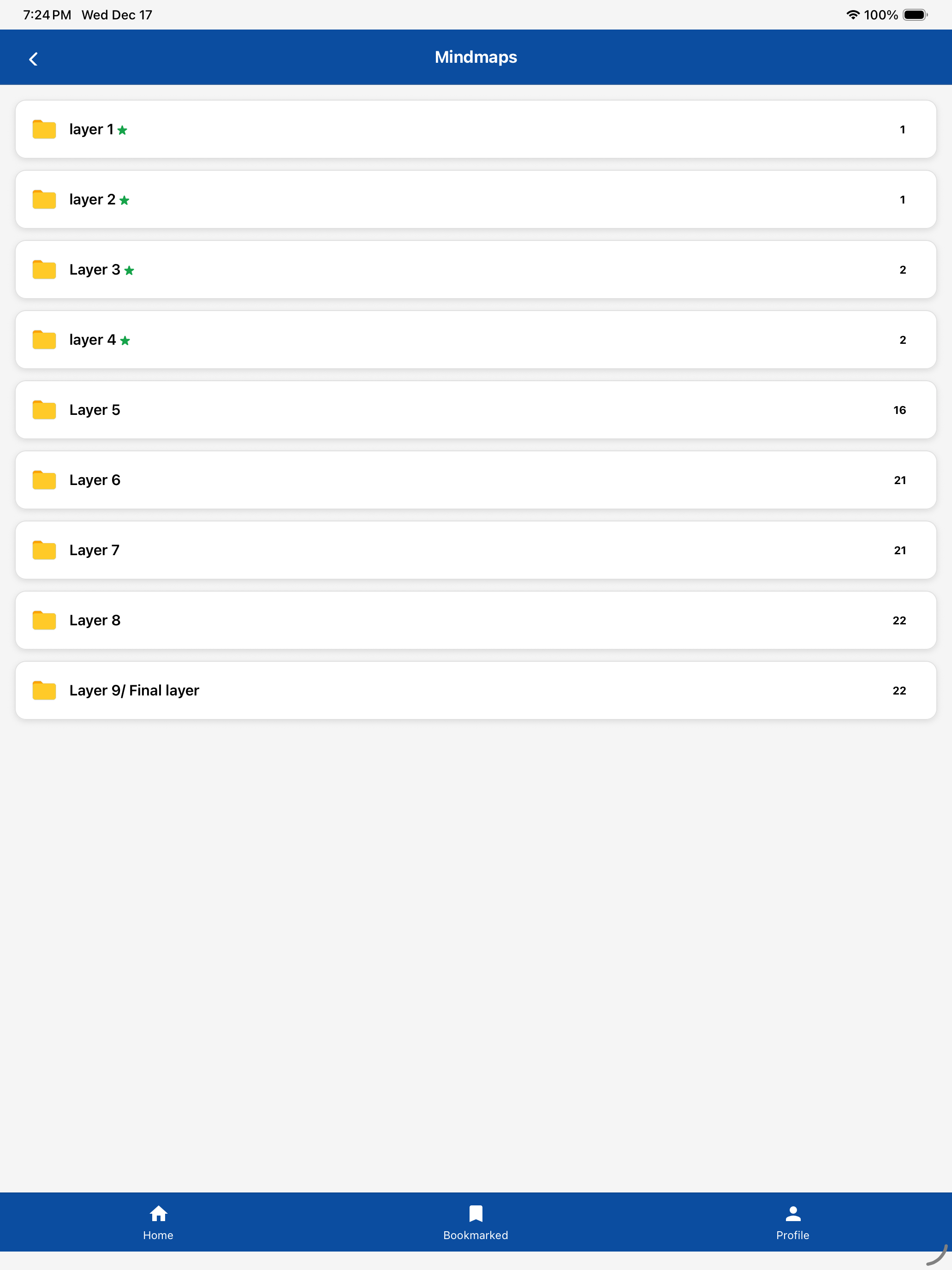Open the Profile tab icon
Viewport: 952px width, 1270px height.
[x=792, y=1213]
